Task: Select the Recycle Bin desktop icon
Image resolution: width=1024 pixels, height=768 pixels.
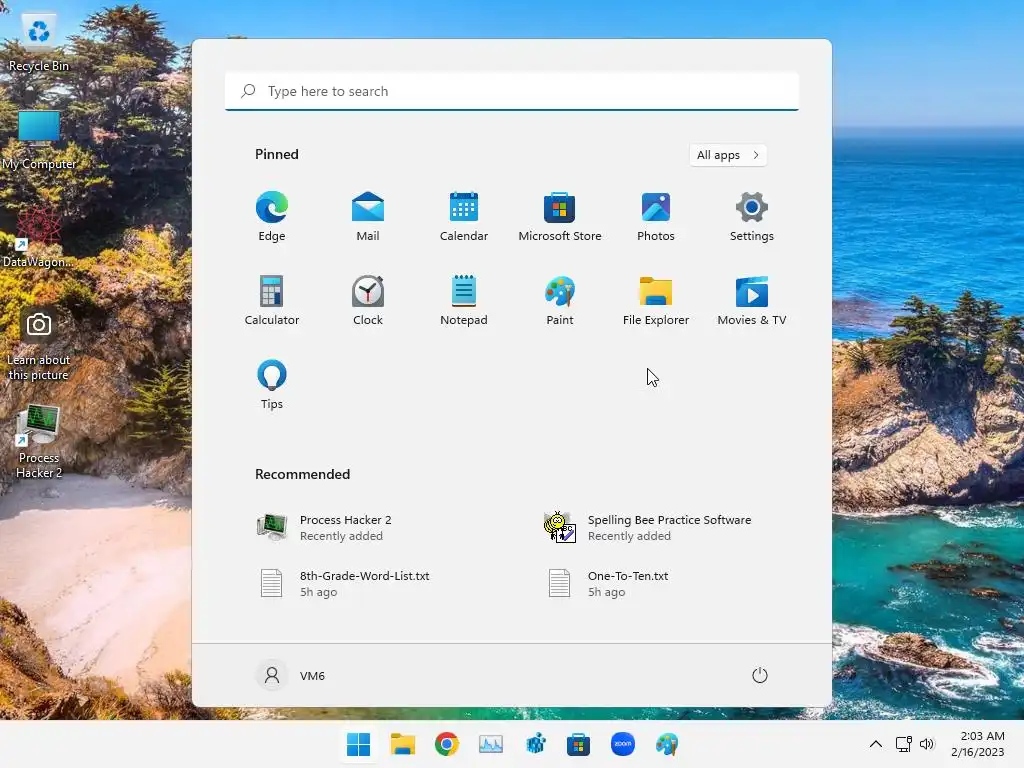Action: [x=39, y=43]
